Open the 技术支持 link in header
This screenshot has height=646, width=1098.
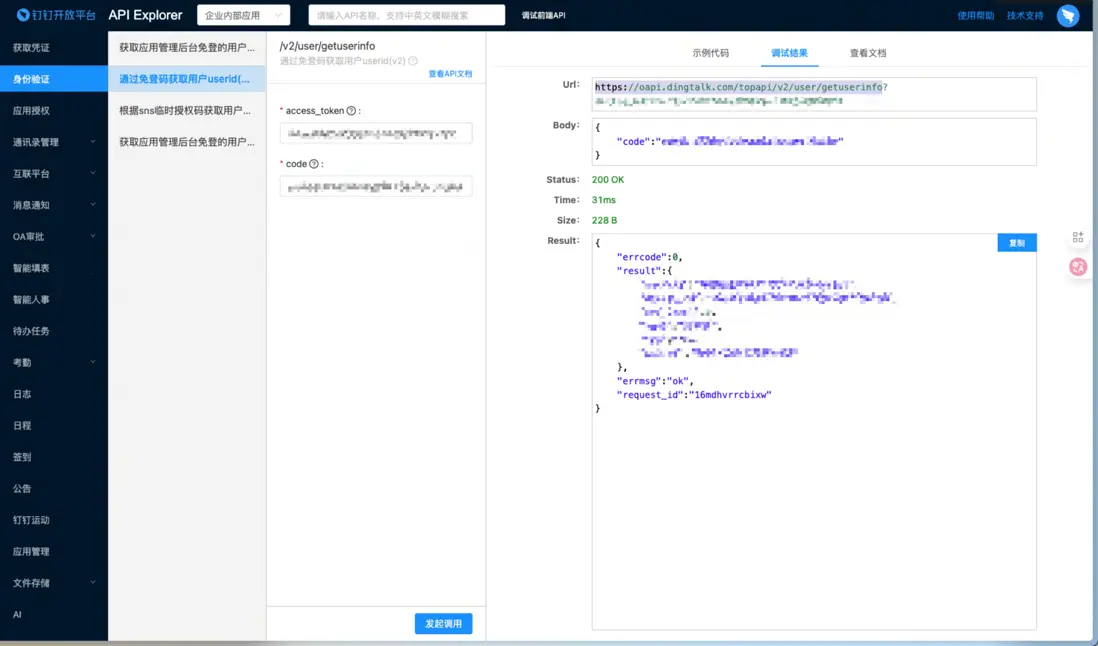point(1025,15)
